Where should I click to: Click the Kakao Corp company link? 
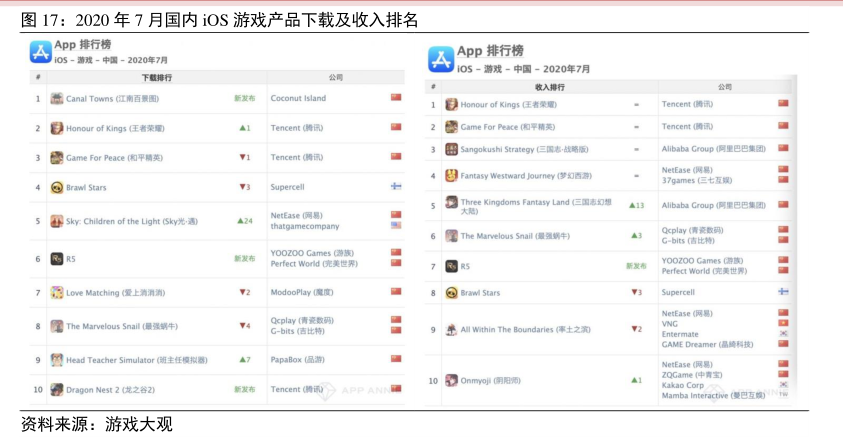[682, 385]
